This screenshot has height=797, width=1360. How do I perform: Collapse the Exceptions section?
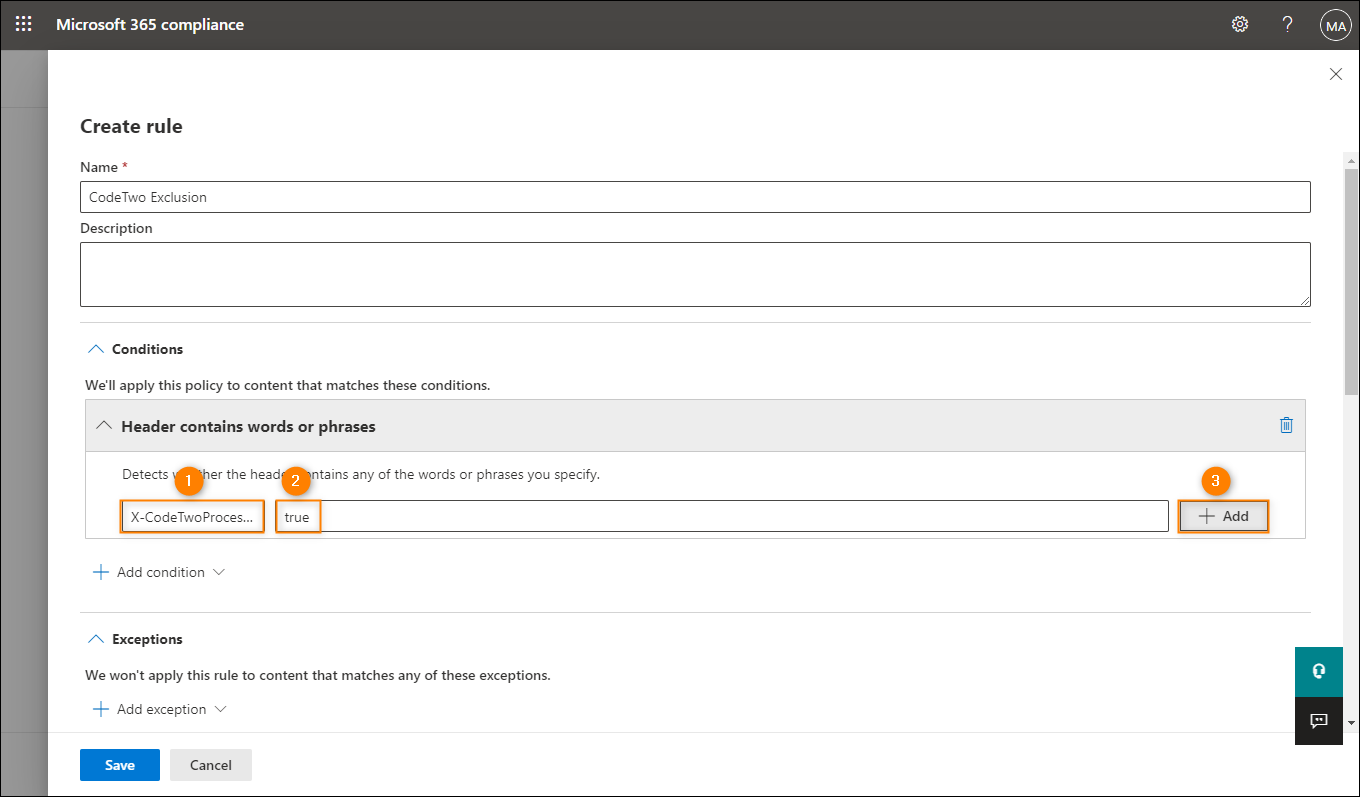(96, 639)
